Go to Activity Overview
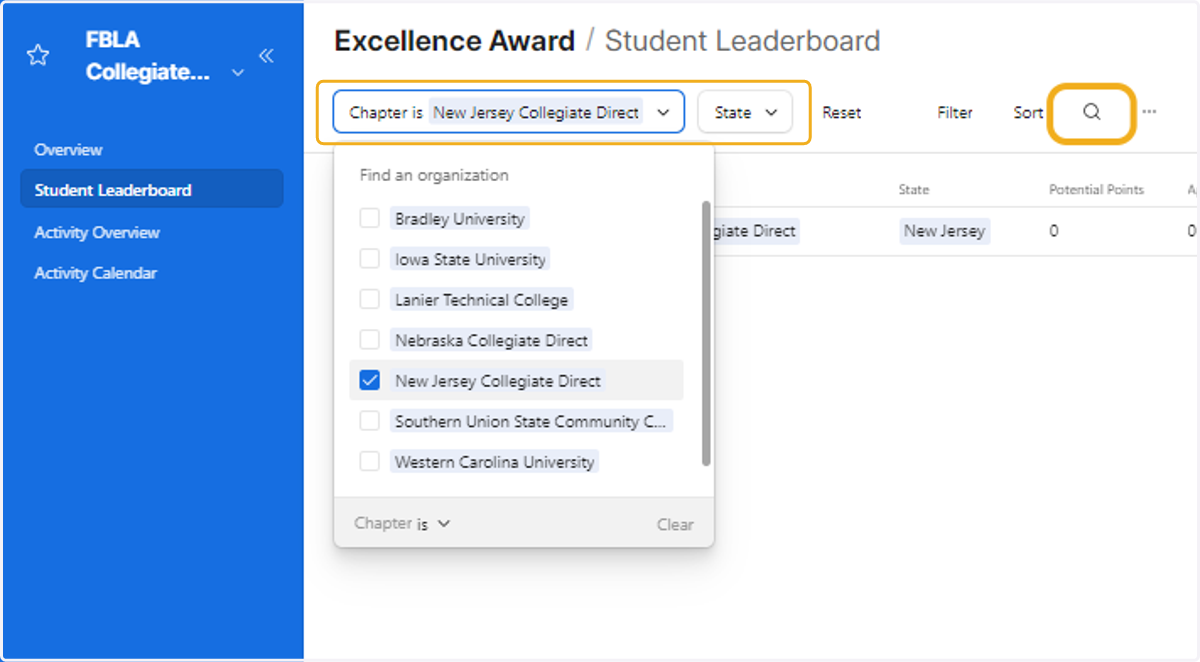 click(97, 232)
